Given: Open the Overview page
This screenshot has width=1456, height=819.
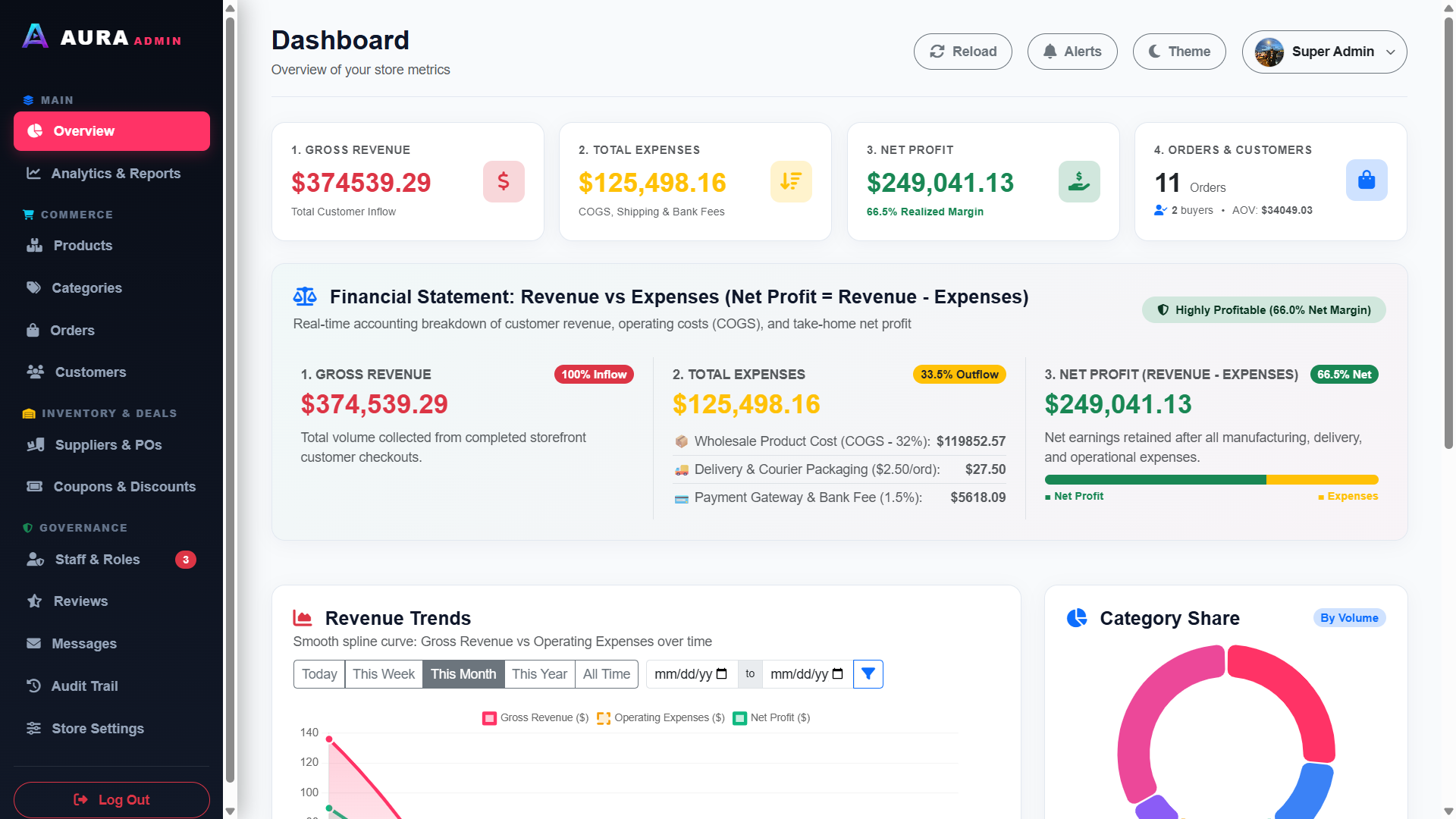Looking at the screenshot, I should 111,131.
